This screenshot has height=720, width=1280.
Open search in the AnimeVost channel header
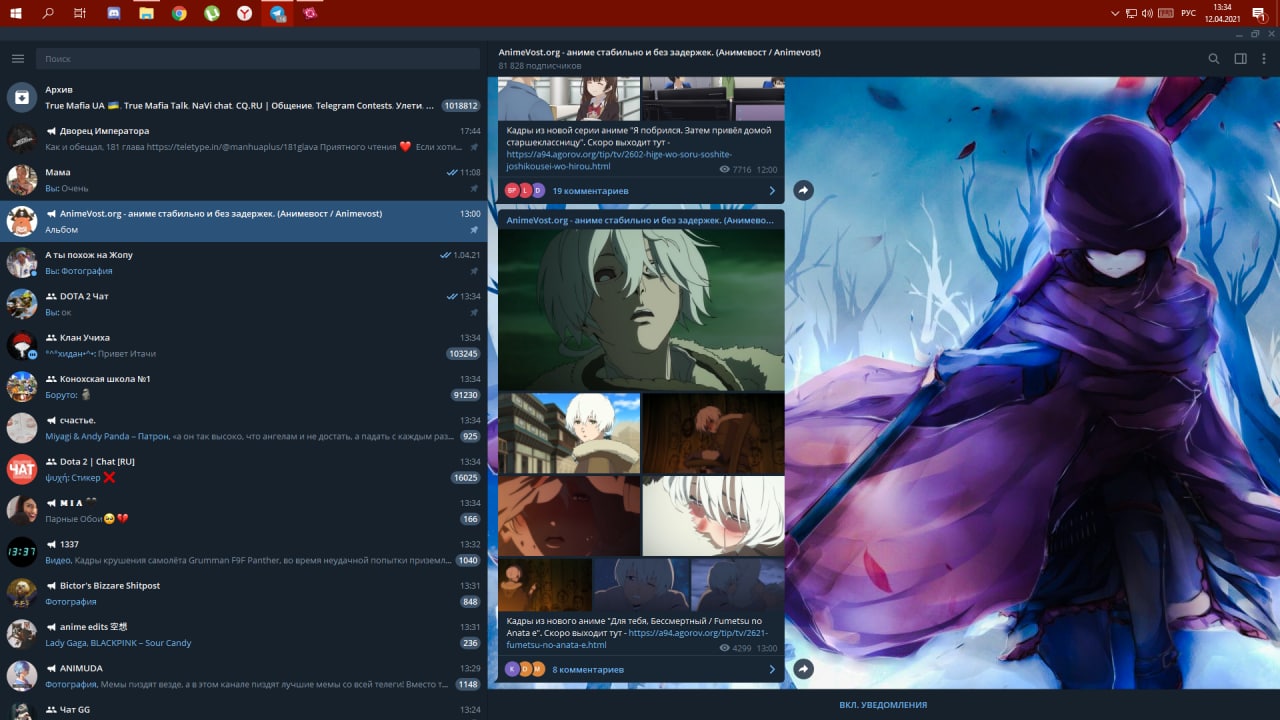pos(1214,59)
